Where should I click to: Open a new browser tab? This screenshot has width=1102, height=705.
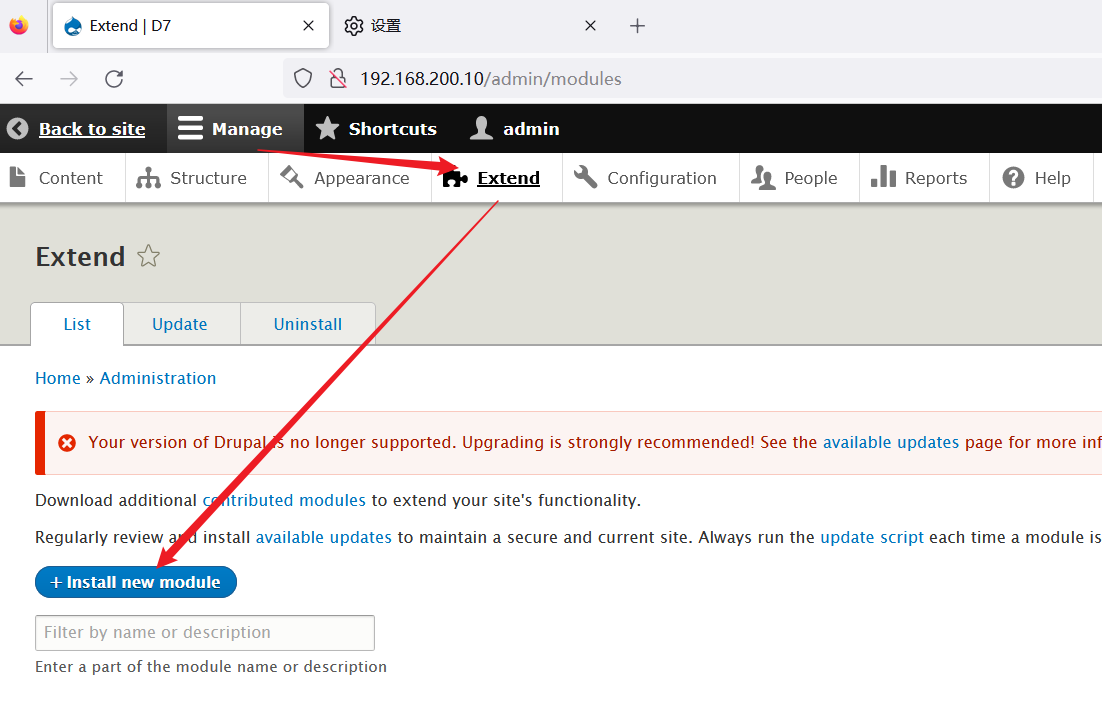pyautogui.click(x=637, y=26)
